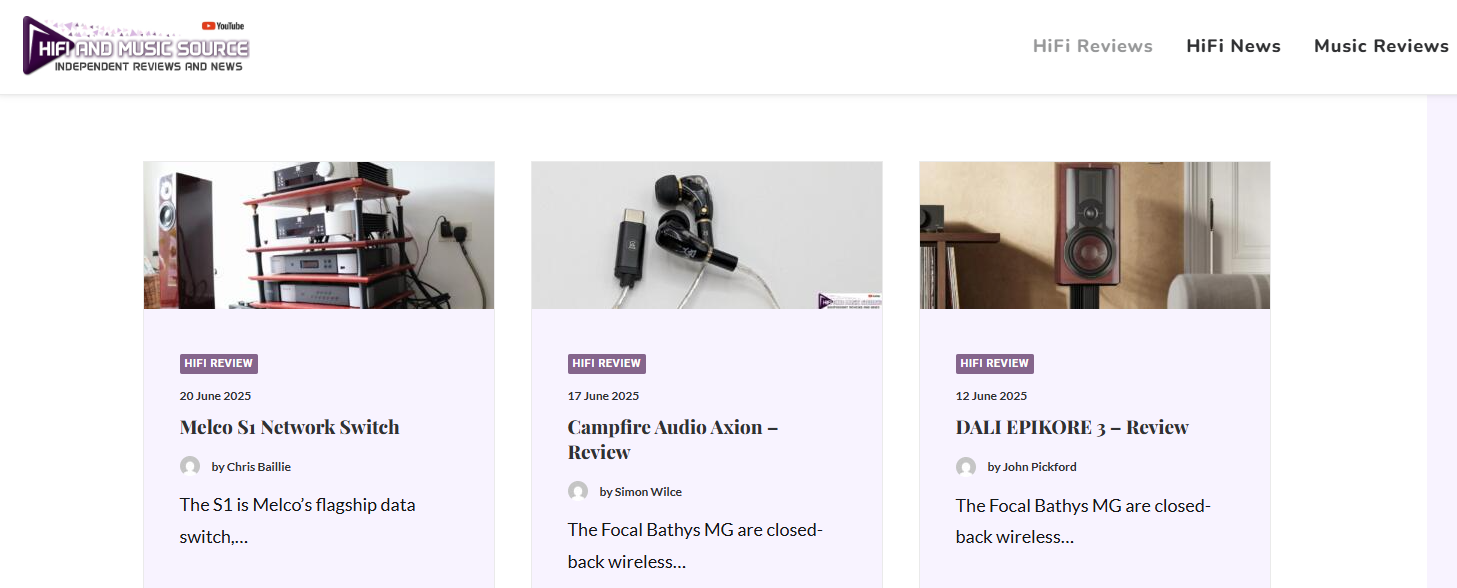This screenshot has width=1457, height=588.
Task: Click Chris Baillie's author avatar icon
Action: [190, 466]
